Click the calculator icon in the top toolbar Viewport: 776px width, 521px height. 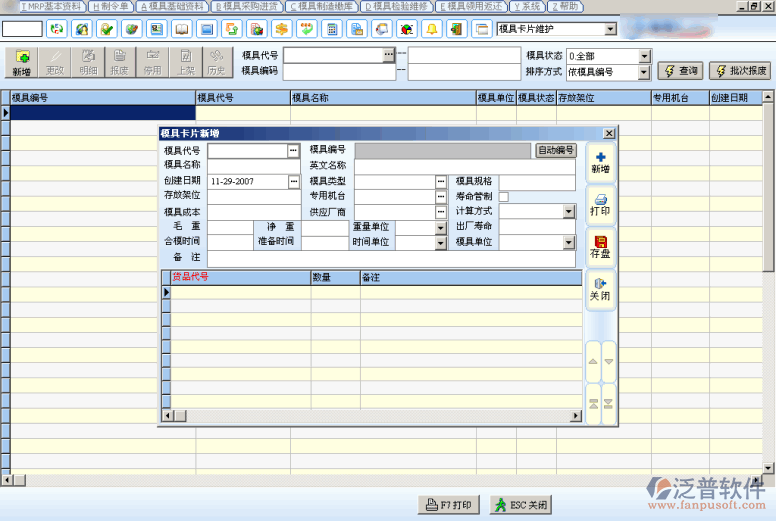(x=332, y=29)
